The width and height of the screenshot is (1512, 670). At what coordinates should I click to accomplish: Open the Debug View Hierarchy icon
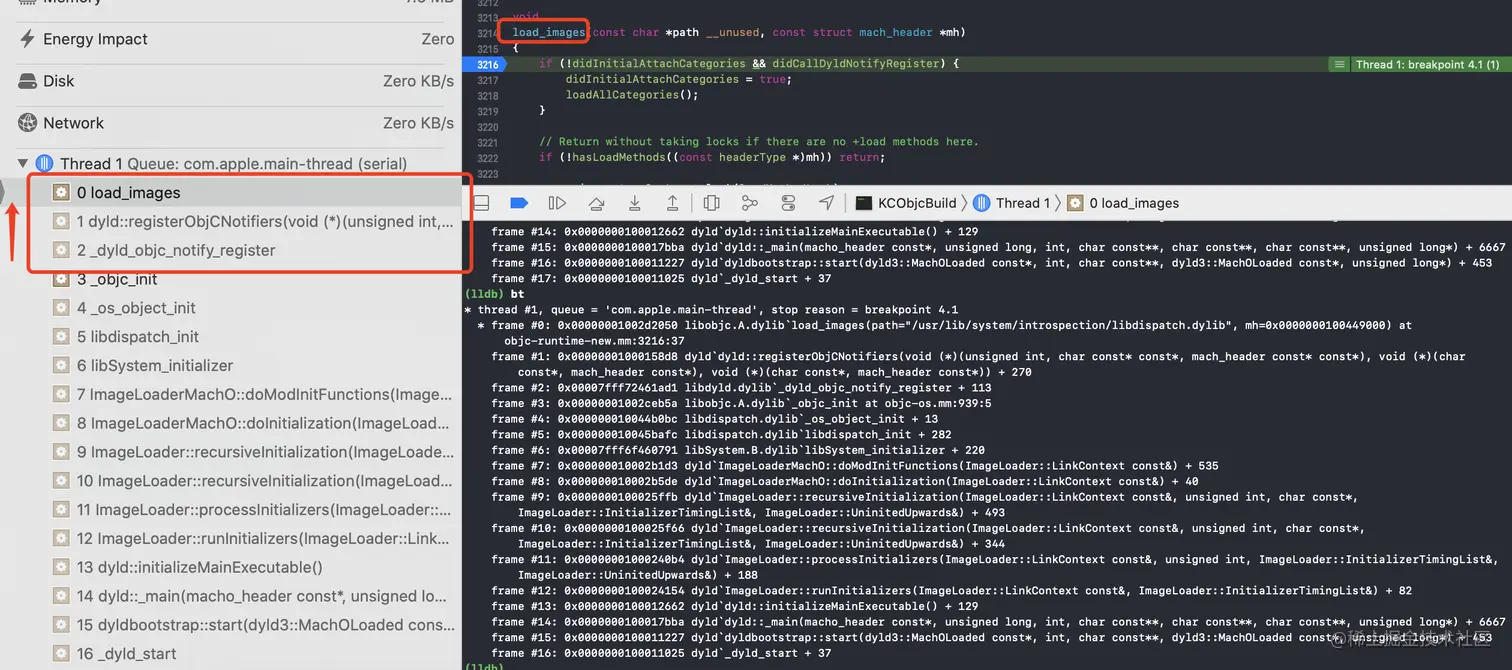[x=711, y=203]
